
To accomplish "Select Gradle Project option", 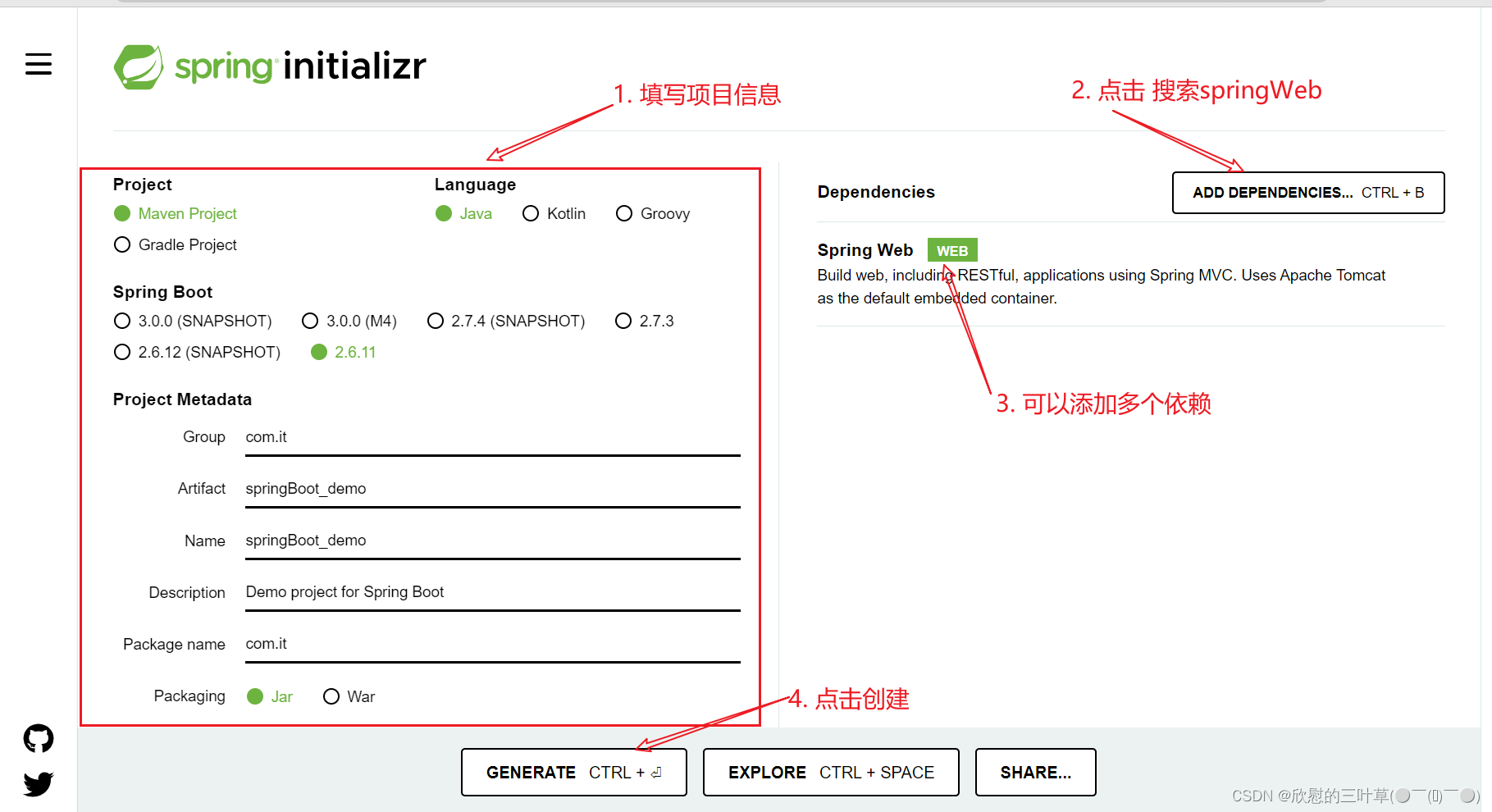I will coord(176,245).
